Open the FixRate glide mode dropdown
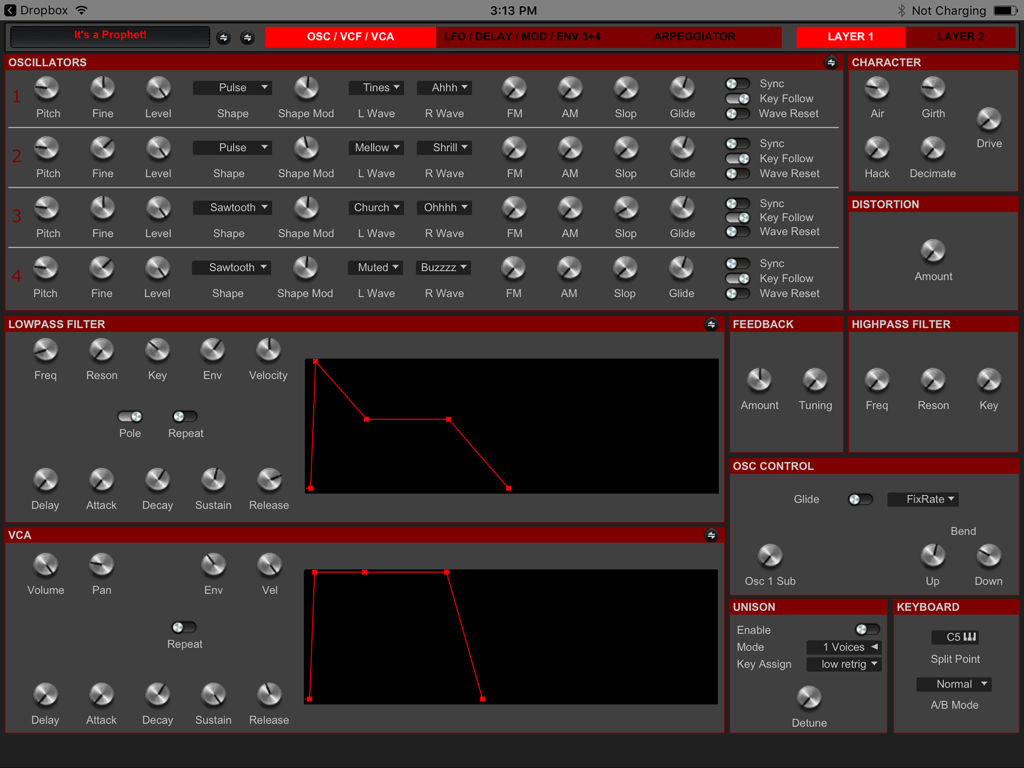The height and width of the screenshot is (768, 1024). point(922,499)
